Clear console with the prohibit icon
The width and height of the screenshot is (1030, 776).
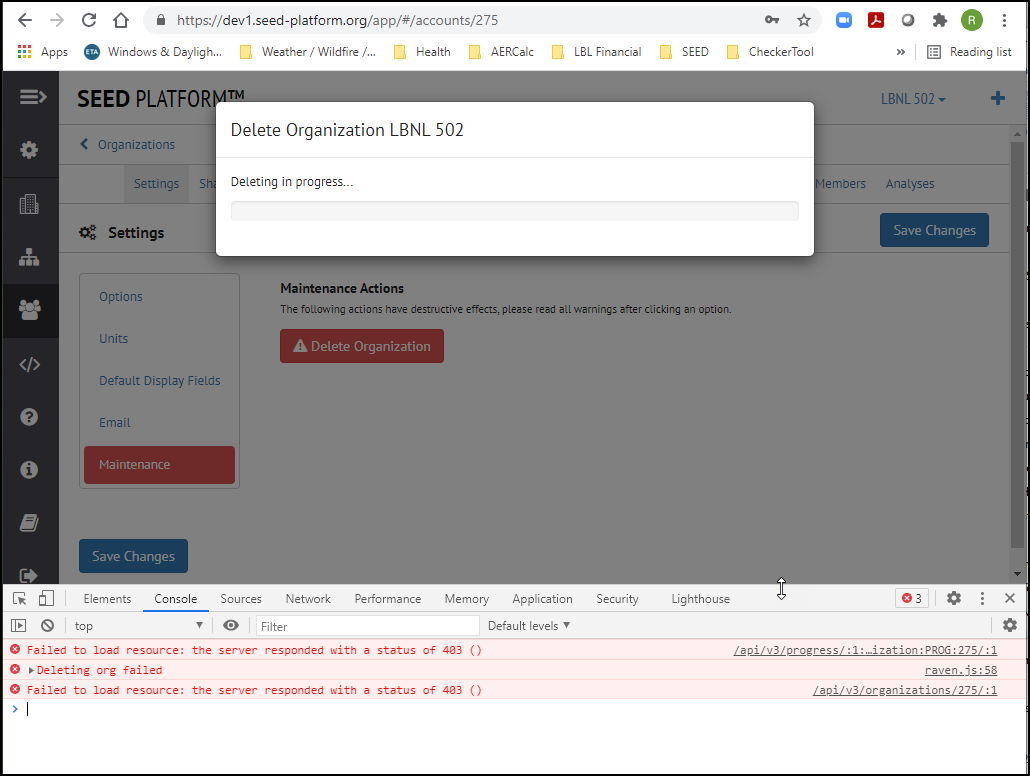click(47, 625)
